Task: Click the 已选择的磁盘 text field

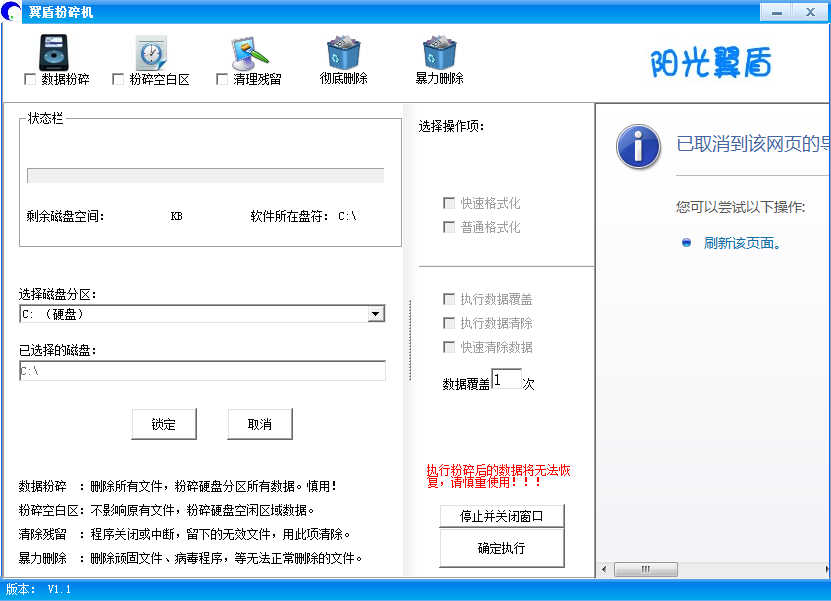Action: 202,371
